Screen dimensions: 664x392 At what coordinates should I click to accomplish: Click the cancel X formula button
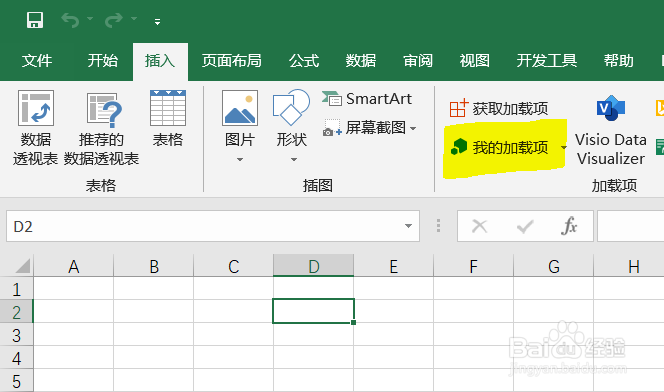pyautogui.click(x=479, y=226)
